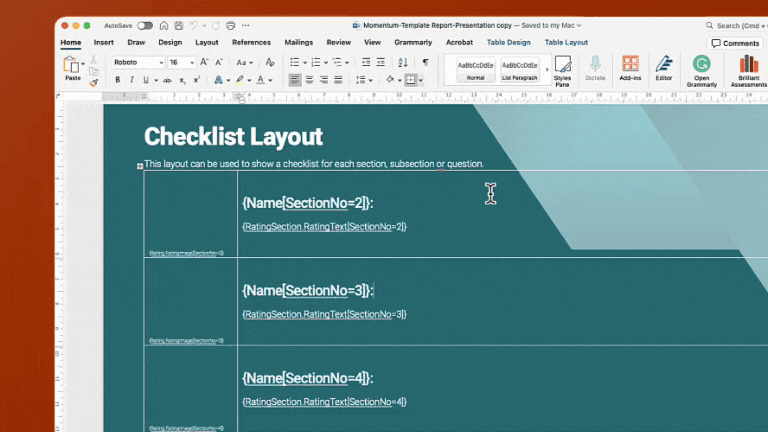Open the References tab
This screenshot has width=768, height=432.
(251, 43)
